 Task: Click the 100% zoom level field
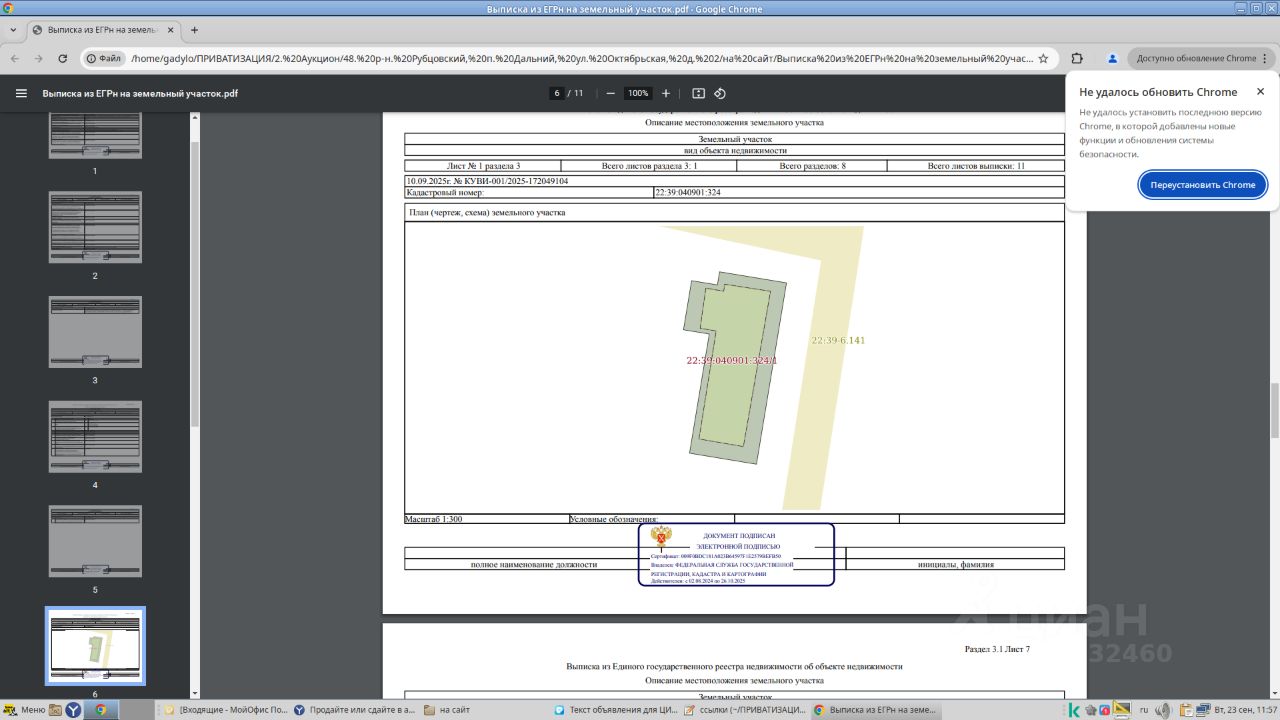pos(638,93)
